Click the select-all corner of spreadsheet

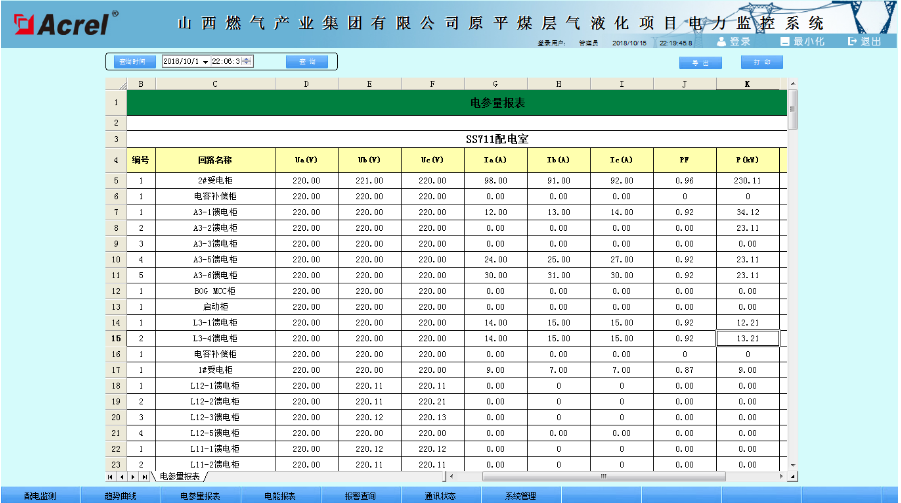pyautogui.click(x=116, y=85)
